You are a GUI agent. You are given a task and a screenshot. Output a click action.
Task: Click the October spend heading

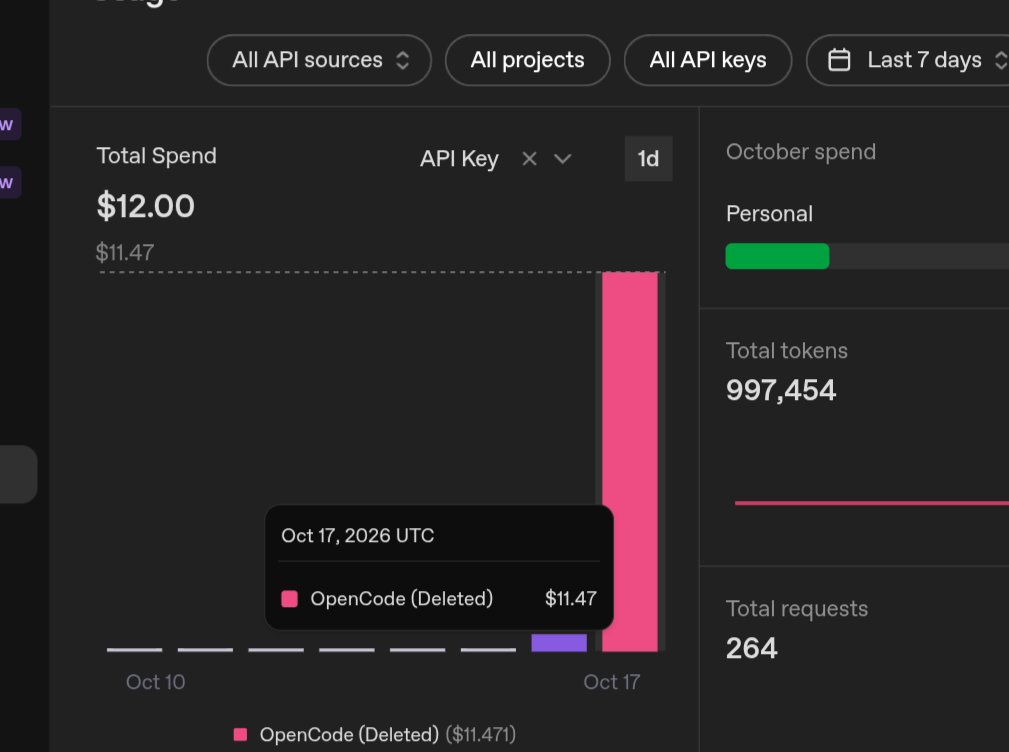point(801,152)
